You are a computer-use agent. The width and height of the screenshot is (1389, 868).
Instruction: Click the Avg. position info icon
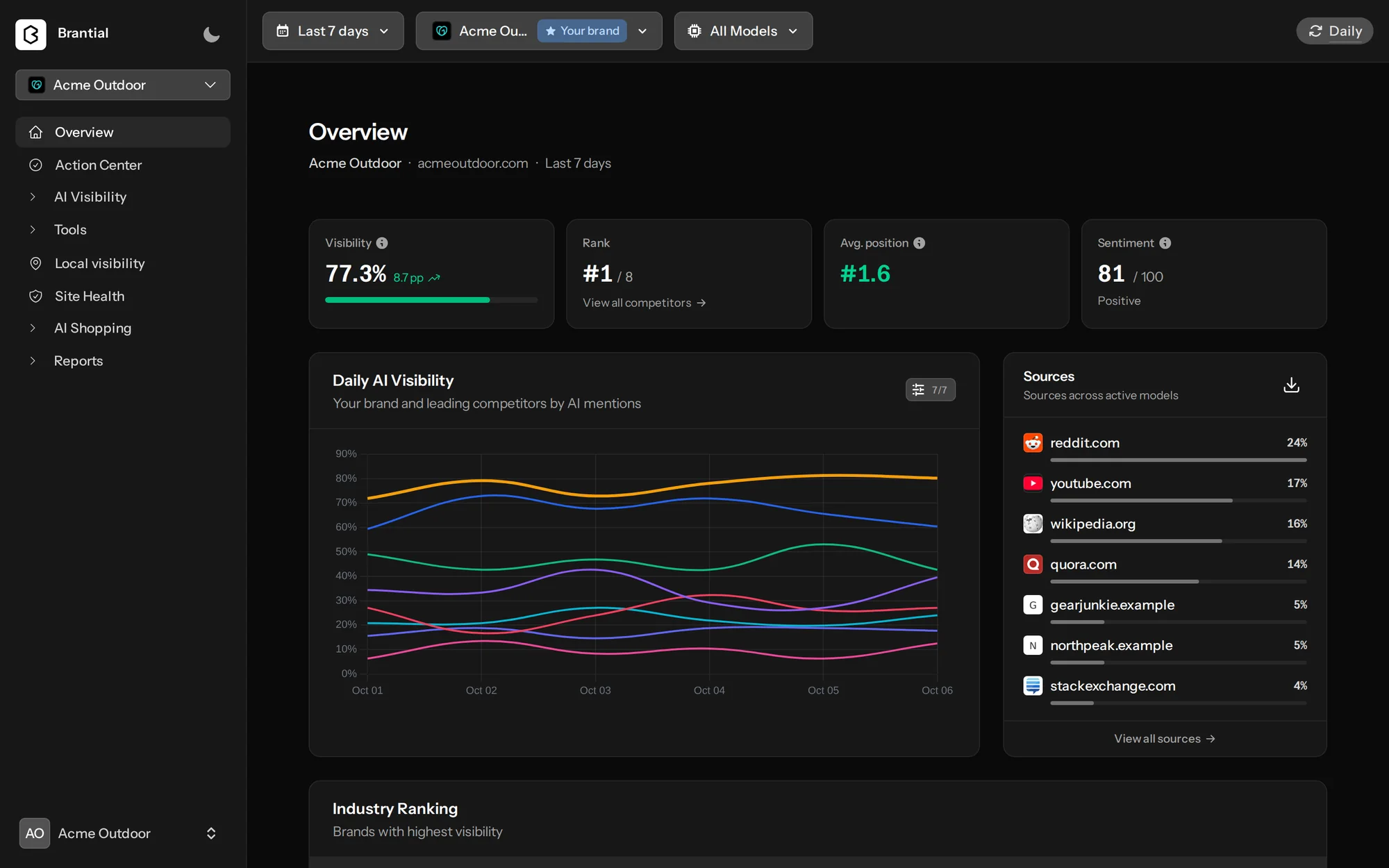[919, 243]
